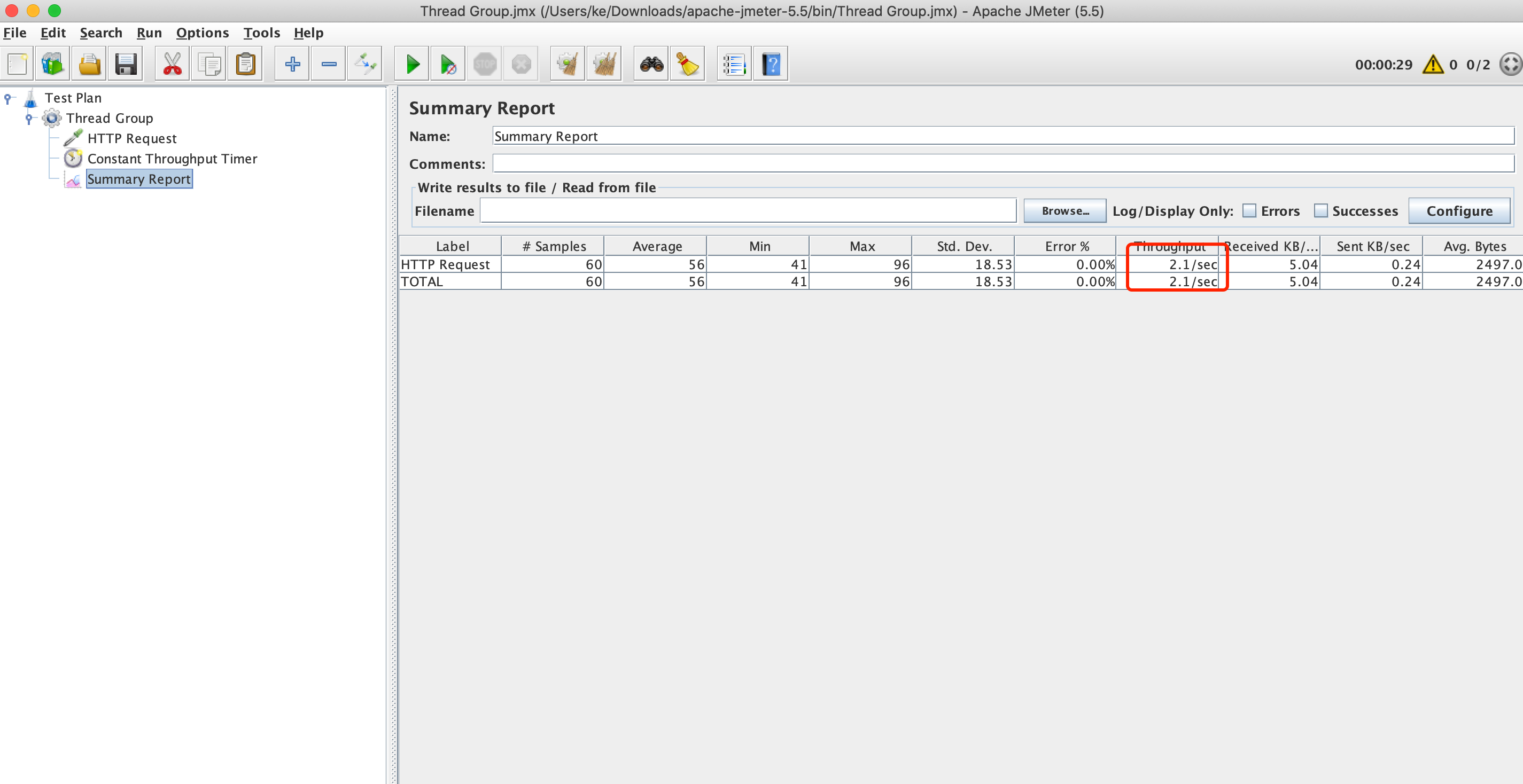Viewport: 1523px width, 784px height.
Task: Collapse the Test Plan tree node
Action: pyautogui.click(x=7, y=98)
